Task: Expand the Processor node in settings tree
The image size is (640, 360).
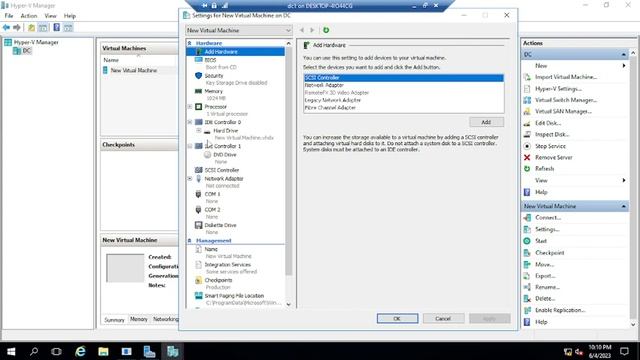Action: [x=190, y=107]
